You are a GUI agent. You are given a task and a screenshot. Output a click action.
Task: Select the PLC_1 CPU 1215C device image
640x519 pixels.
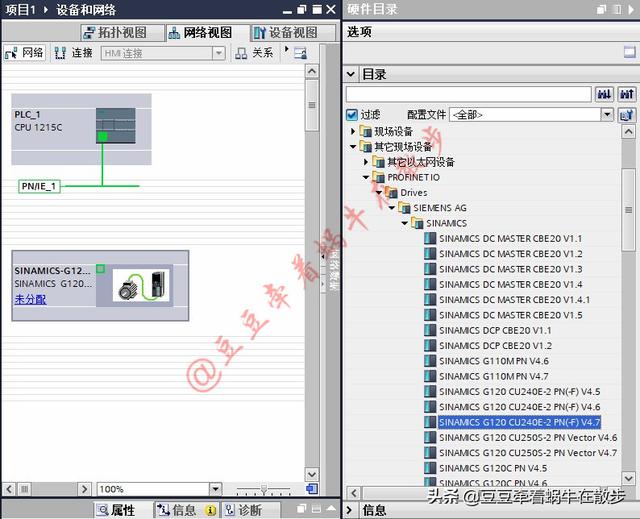(116, 125)
